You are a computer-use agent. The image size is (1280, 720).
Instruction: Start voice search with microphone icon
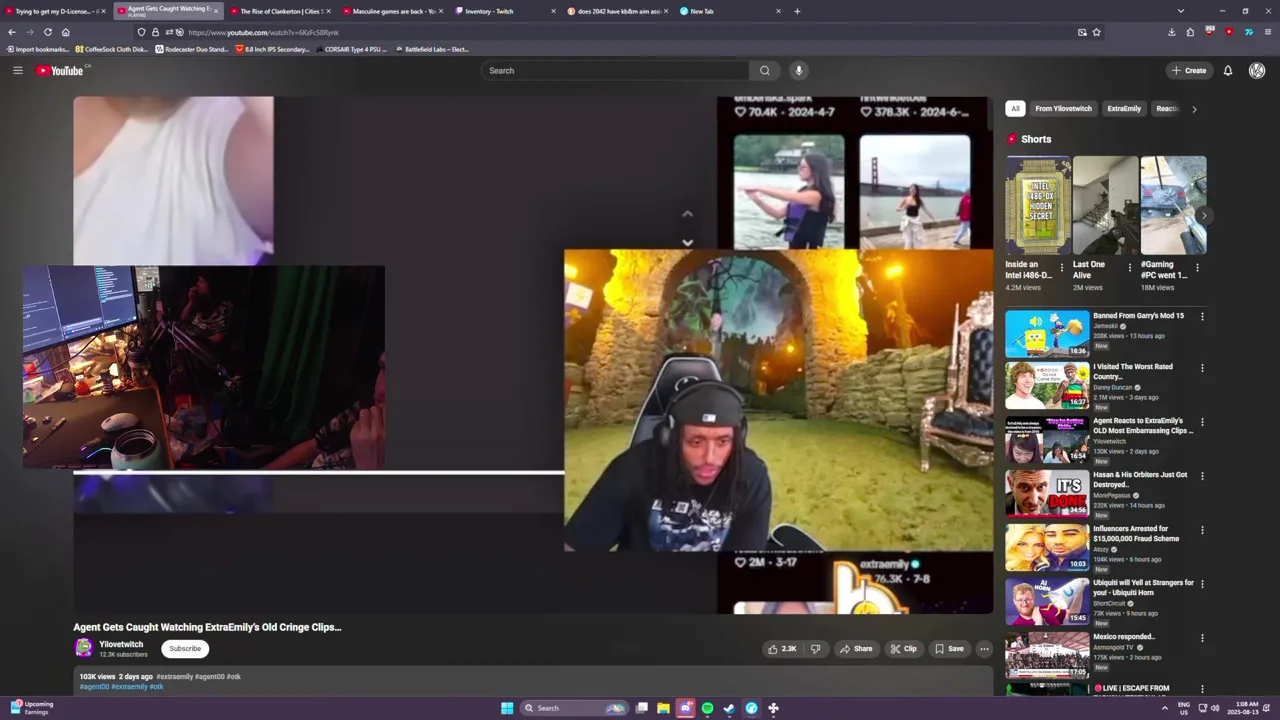(798, 70)
